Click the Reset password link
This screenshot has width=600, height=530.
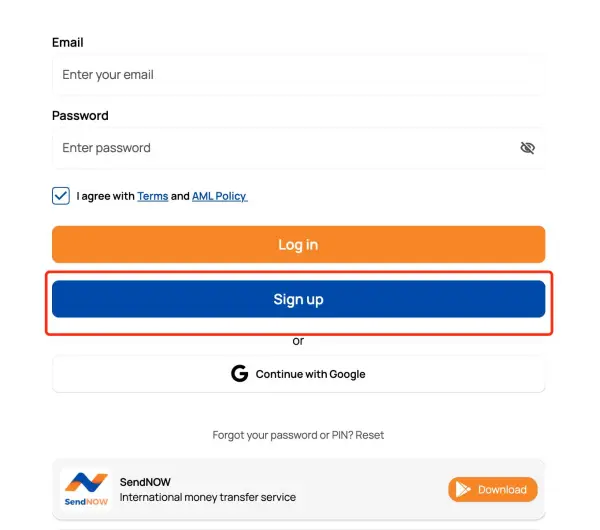coord(370,435)
